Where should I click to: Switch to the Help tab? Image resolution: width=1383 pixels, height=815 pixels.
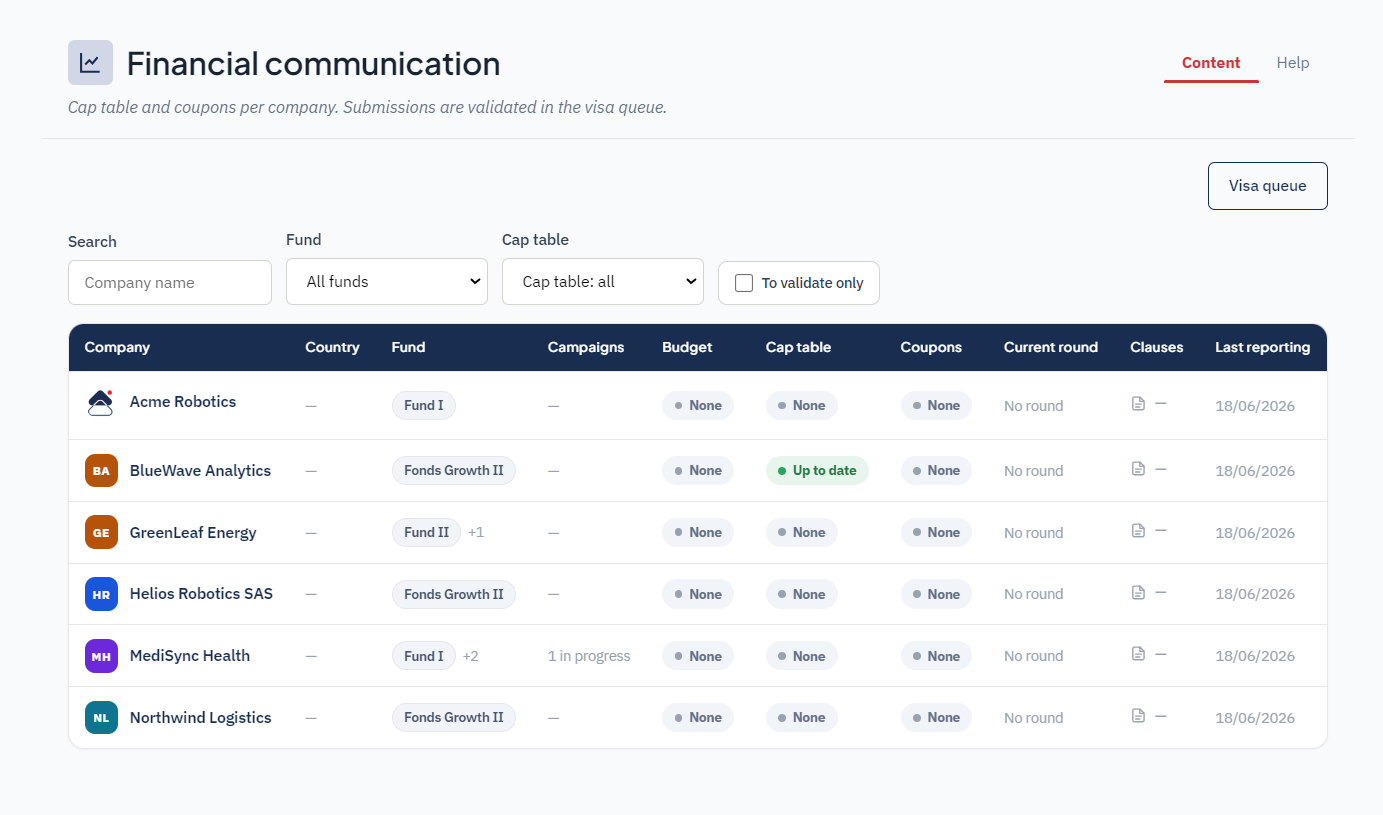[1293, 63]
